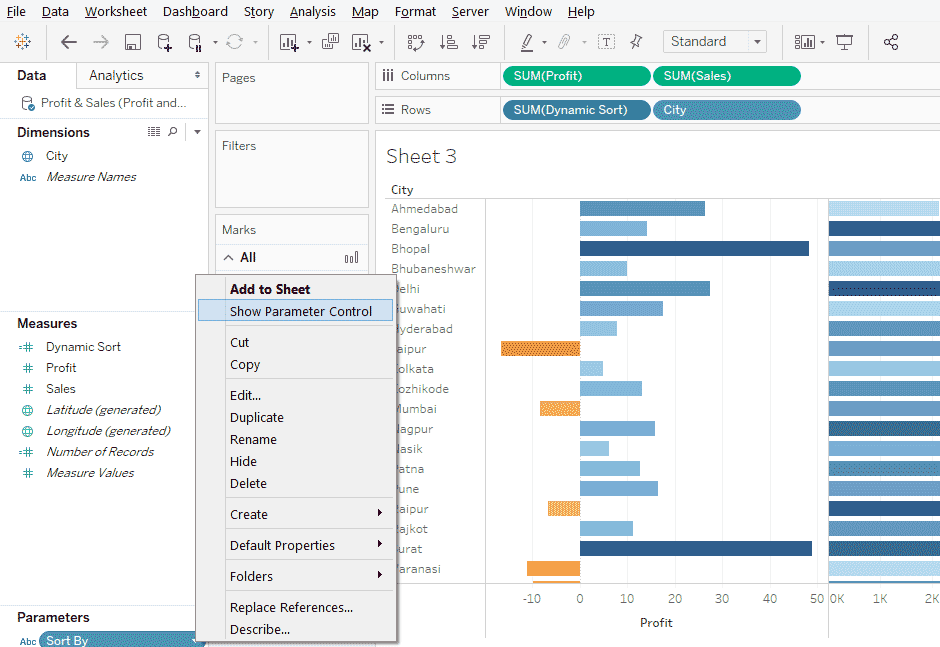The image size is (940, 647).
Task: Click the SUM(Dynamic Sort) pill on Rows
Action: coord(576,110)
